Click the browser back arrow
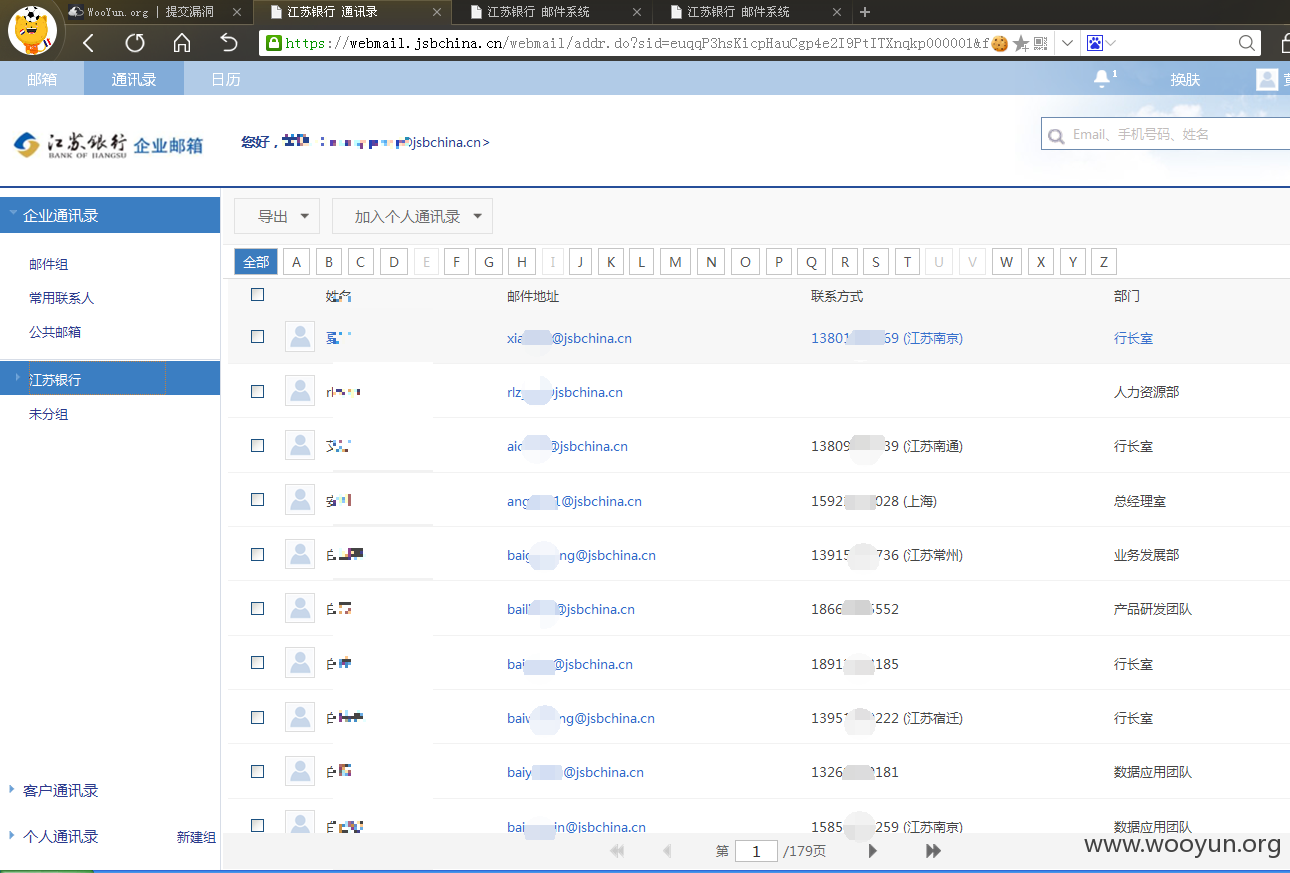Viewport: 1290px width, 873px height. (x=88, y=43)
